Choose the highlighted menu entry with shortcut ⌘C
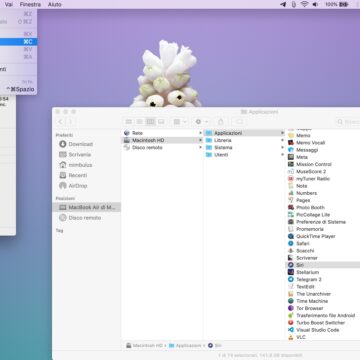The height and width of the screenshot is (360, 360). point(18,42)
